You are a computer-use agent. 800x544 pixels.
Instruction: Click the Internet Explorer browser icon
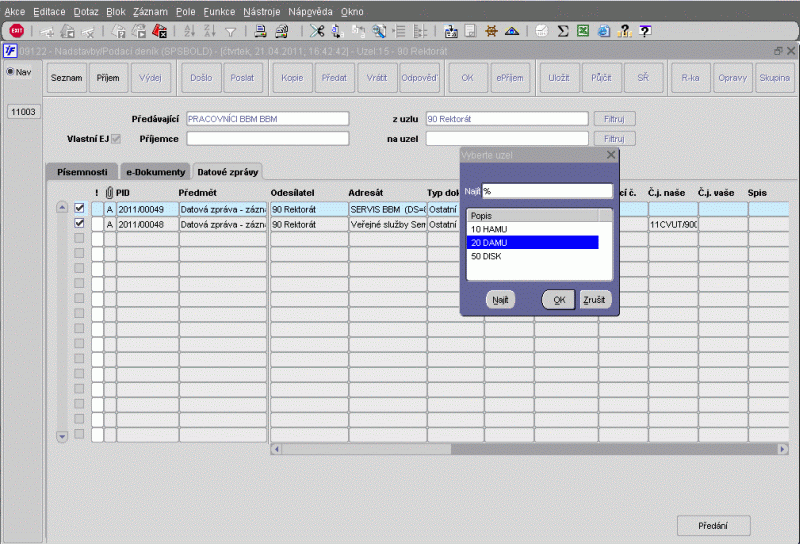[x=604, y=32]
